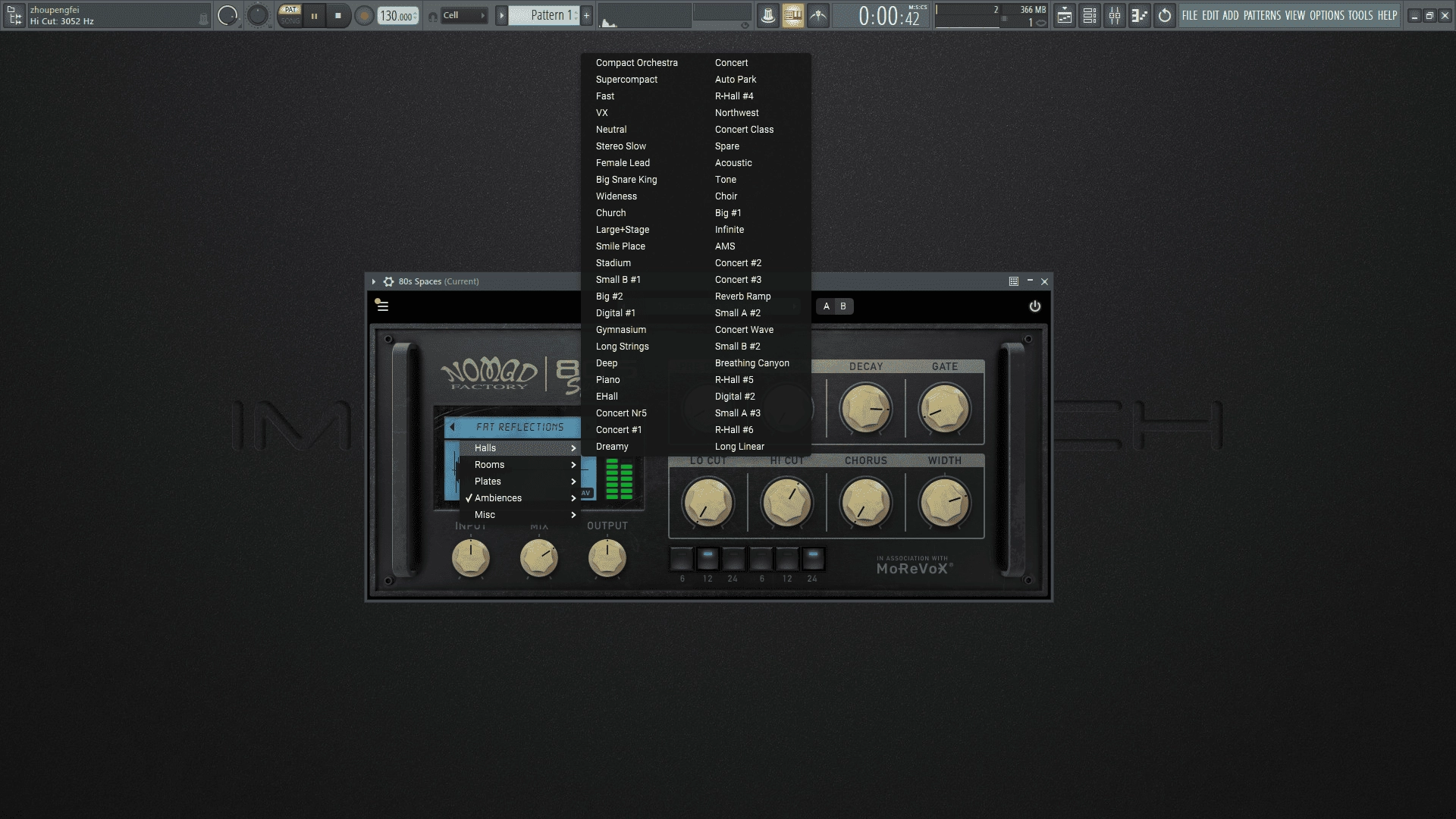
Task: Open the mixer view icon
Action: click(x=1115, y=15)
